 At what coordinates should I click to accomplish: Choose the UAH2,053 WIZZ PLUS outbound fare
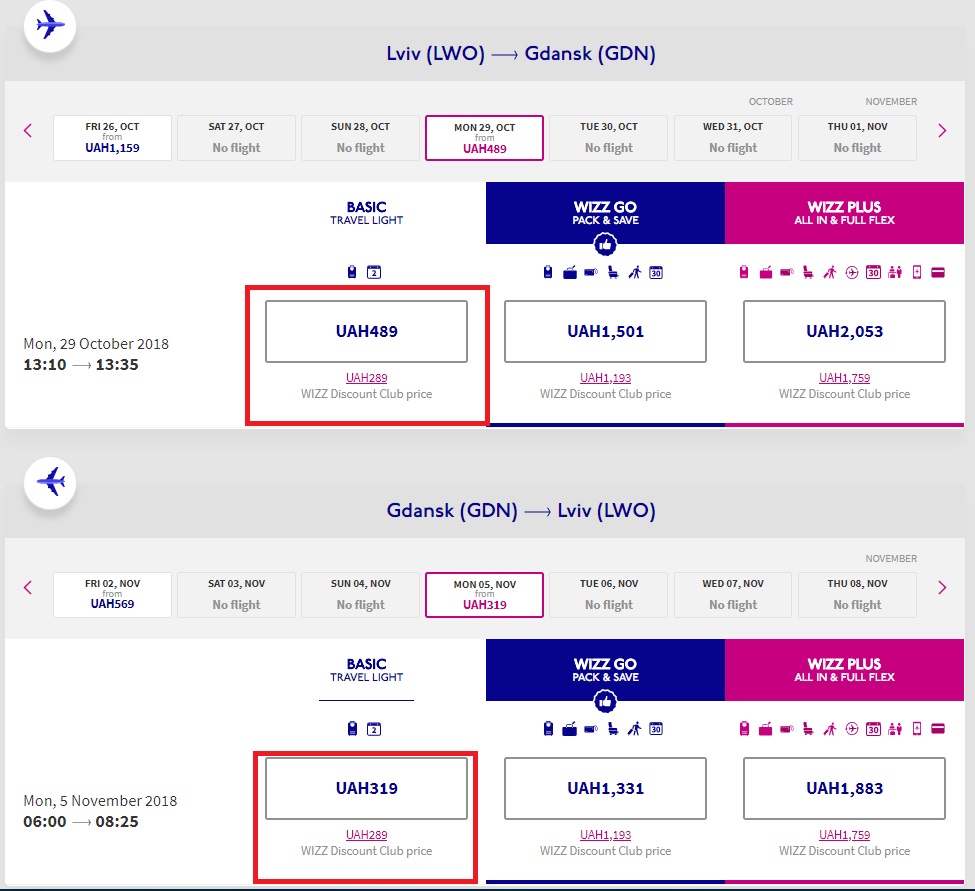844,332
